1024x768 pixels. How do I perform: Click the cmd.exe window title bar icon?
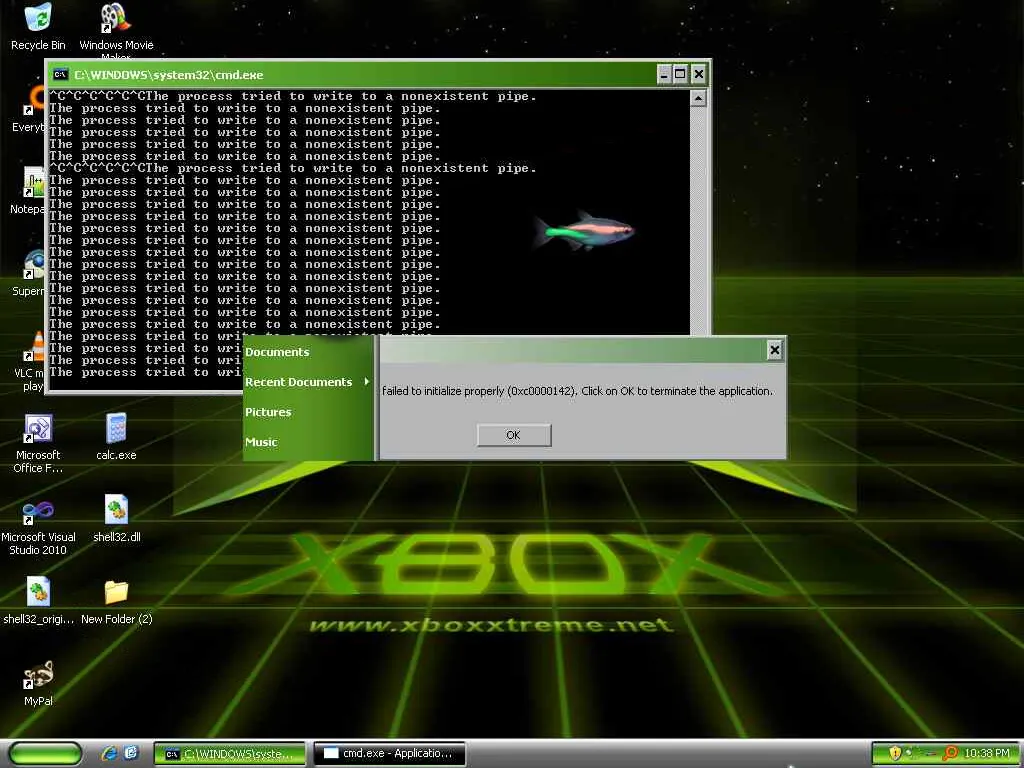(60, 74)
